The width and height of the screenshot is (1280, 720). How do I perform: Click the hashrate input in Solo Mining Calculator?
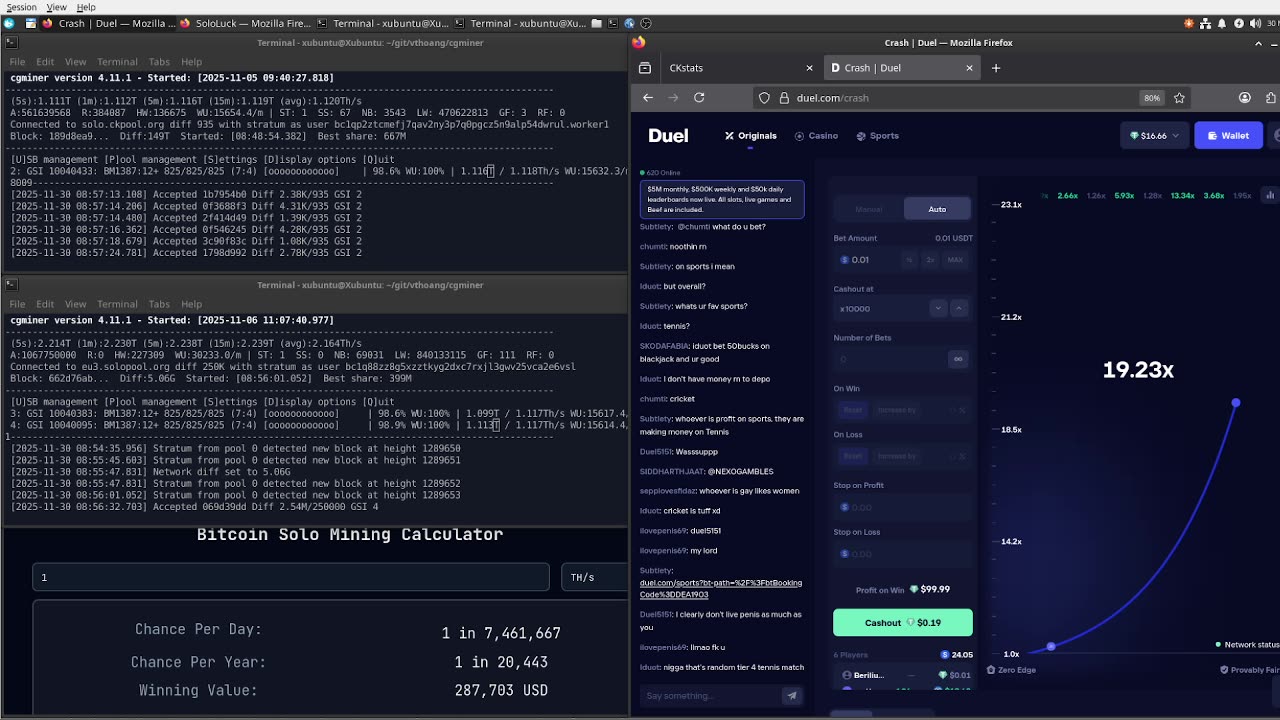pyautogui.click(x=291, y=577)
